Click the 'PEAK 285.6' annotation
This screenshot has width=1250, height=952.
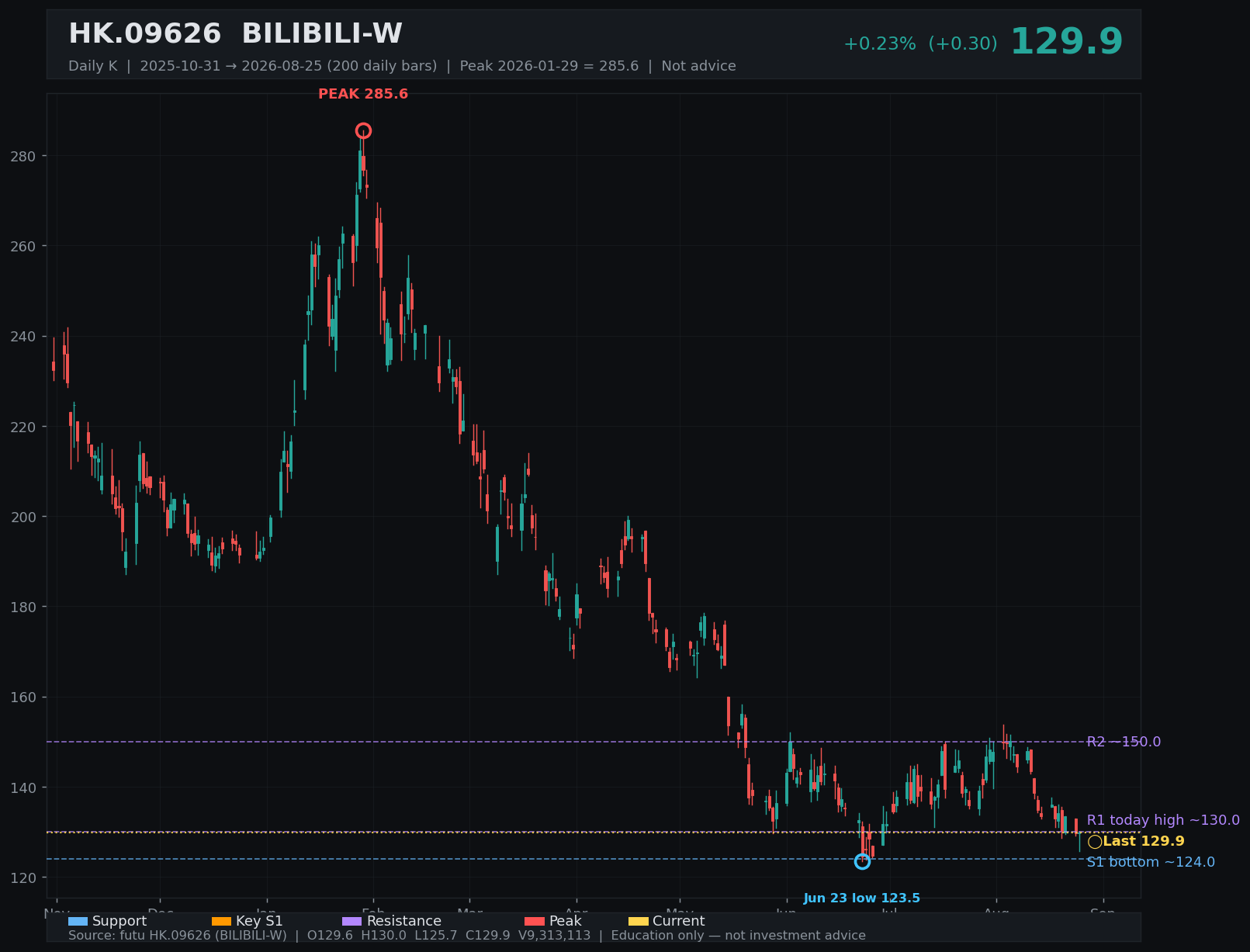click(x=363, y=95)
